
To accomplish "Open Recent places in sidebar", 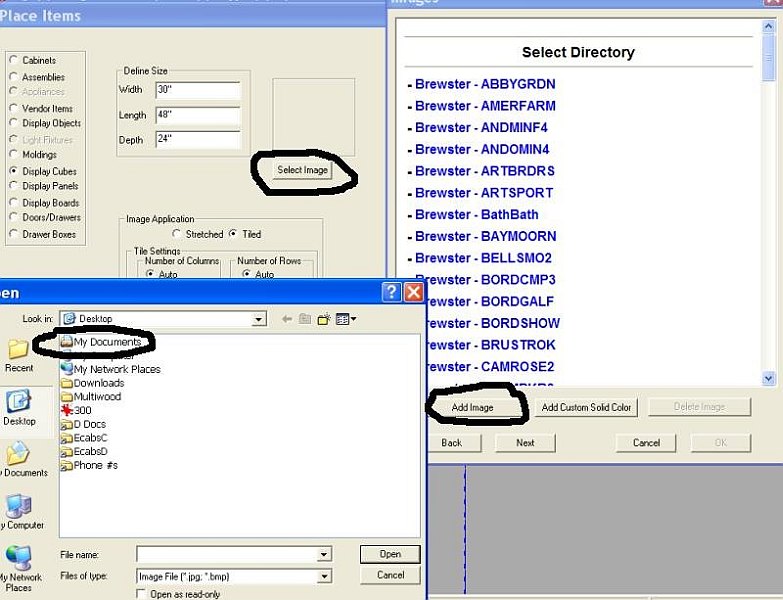I will 18,356.
